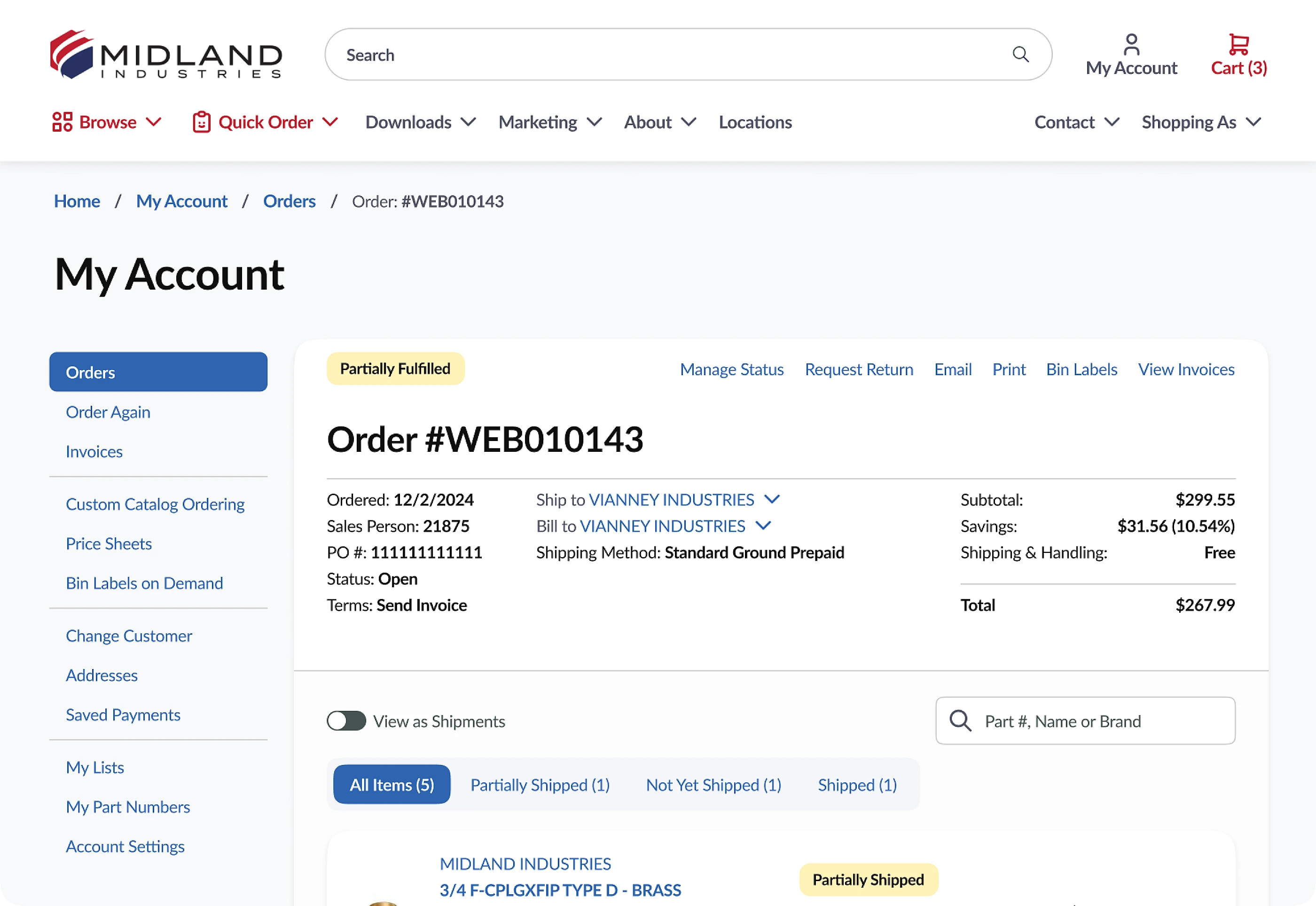This screenshot has height=906, width=1316.
Task: Expand Bill to VIANNEY INDUSTRIES chevron
Action: click(763, 526)
